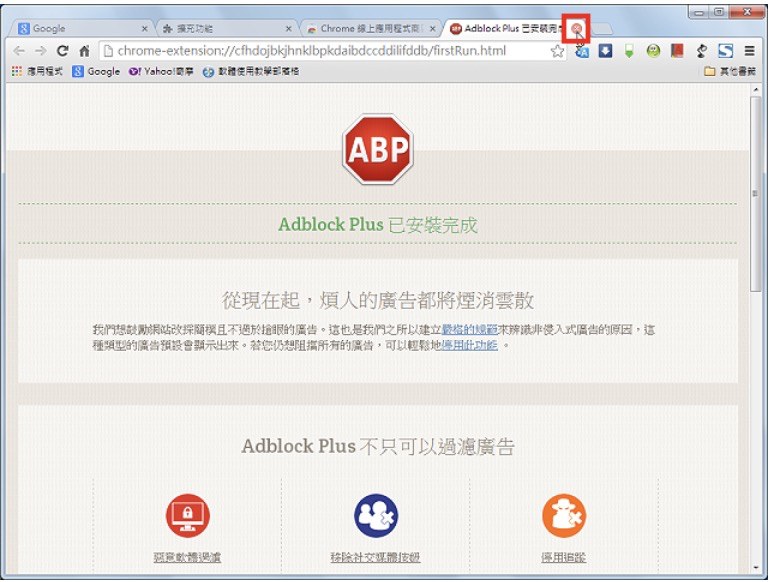Viewport: 770px width, 582px height.
Task: Open the 停用追蹤 link
Action: point(563,557)
